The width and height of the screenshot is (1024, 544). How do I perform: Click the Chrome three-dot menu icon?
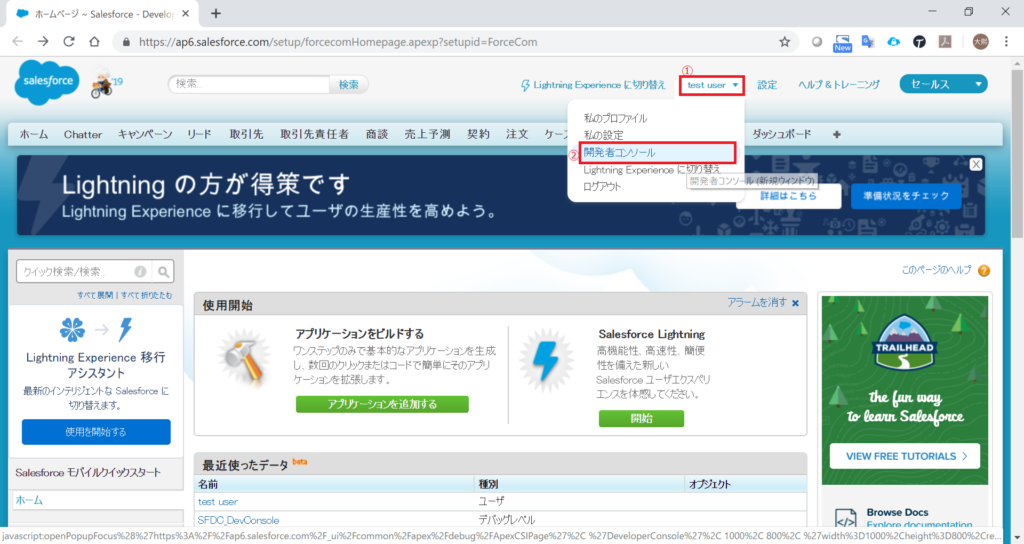[x=1003, y=42]
